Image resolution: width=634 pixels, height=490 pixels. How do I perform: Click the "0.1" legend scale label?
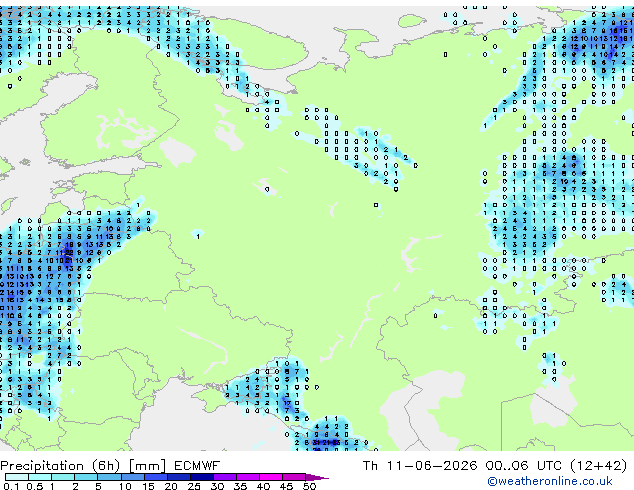pyautogui.click(x=12, y=486)
